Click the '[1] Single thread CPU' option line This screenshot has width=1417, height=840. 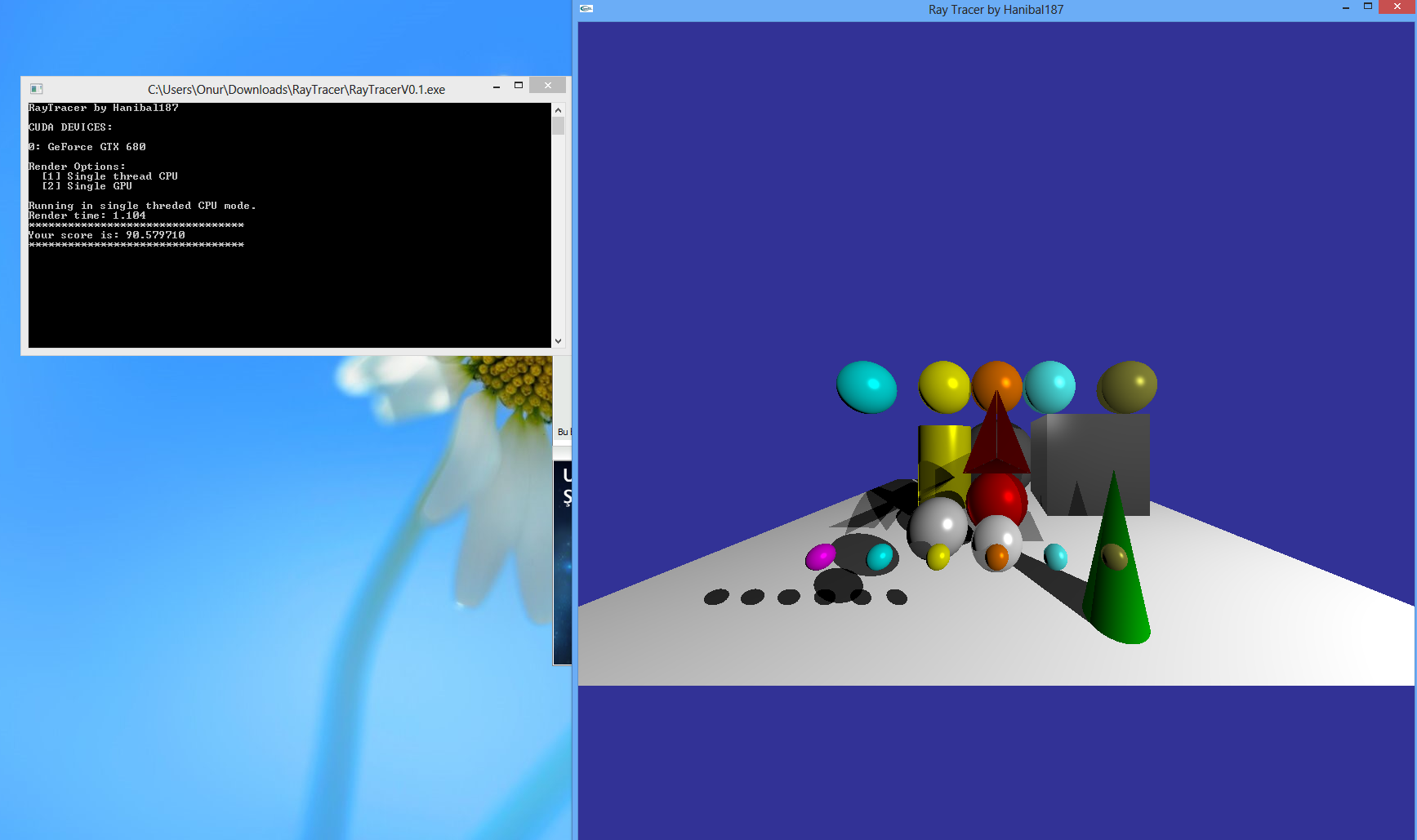(109, 176)
